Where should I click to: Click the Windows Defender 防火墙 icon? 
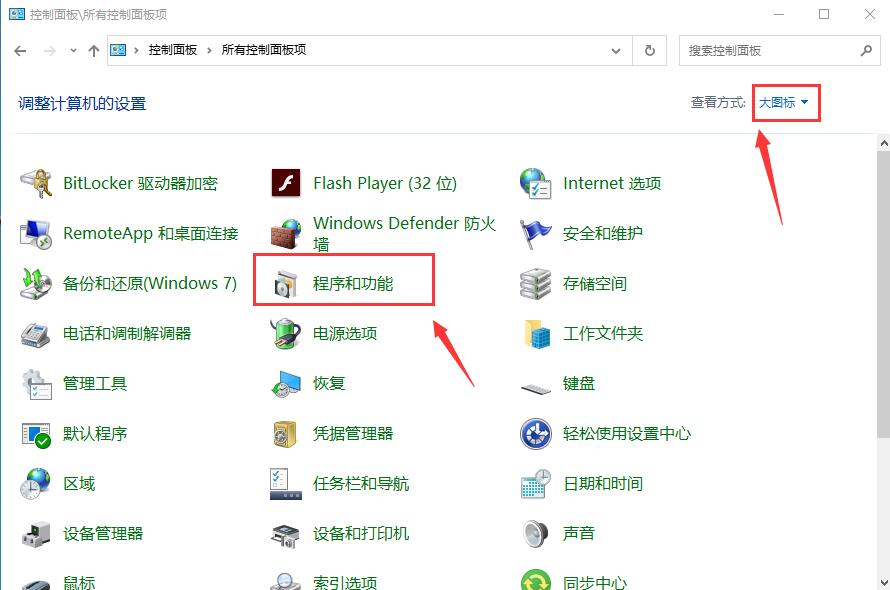[286, 234]
